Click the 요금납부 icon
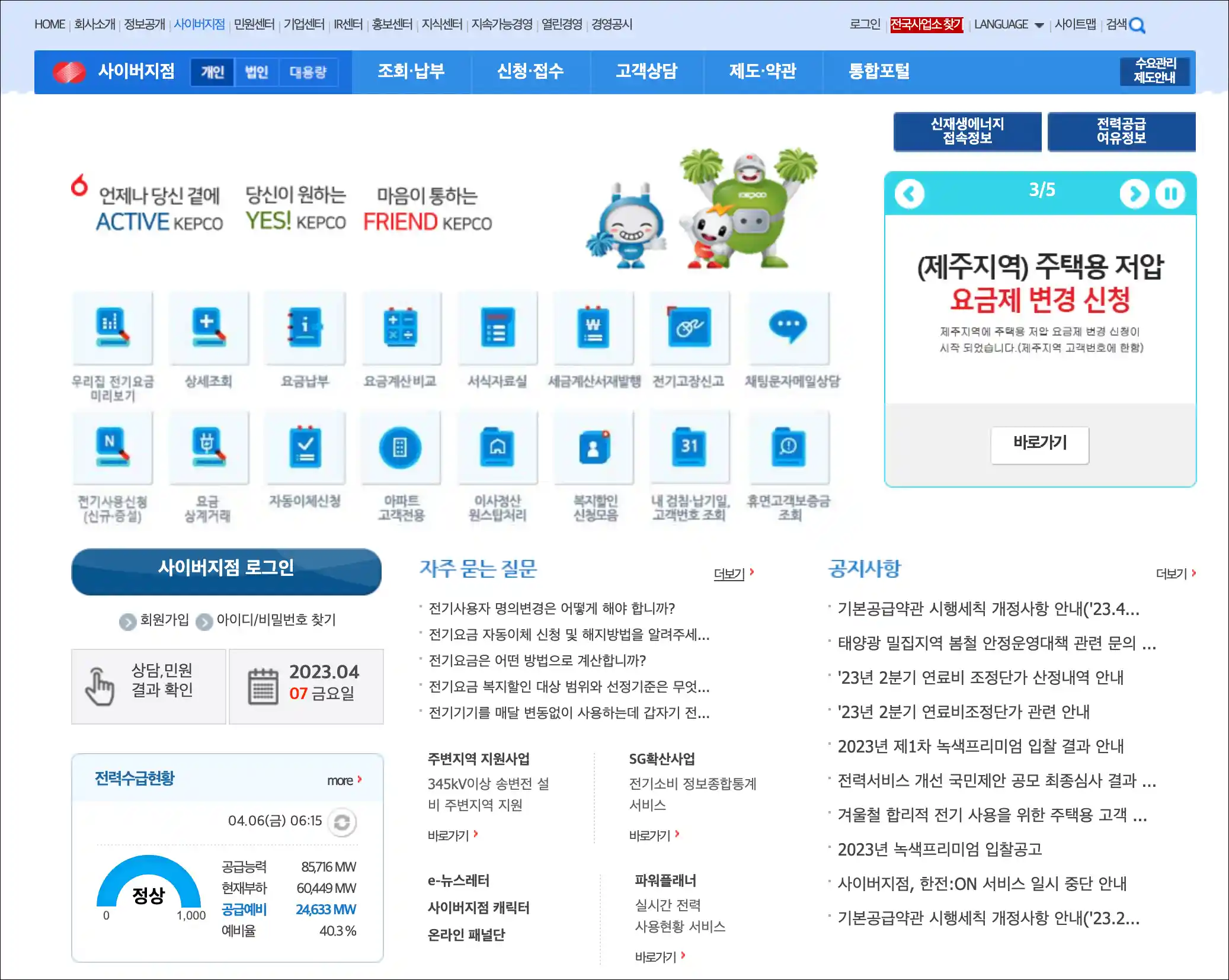1229x980 pixels. (x=305, y=328)
